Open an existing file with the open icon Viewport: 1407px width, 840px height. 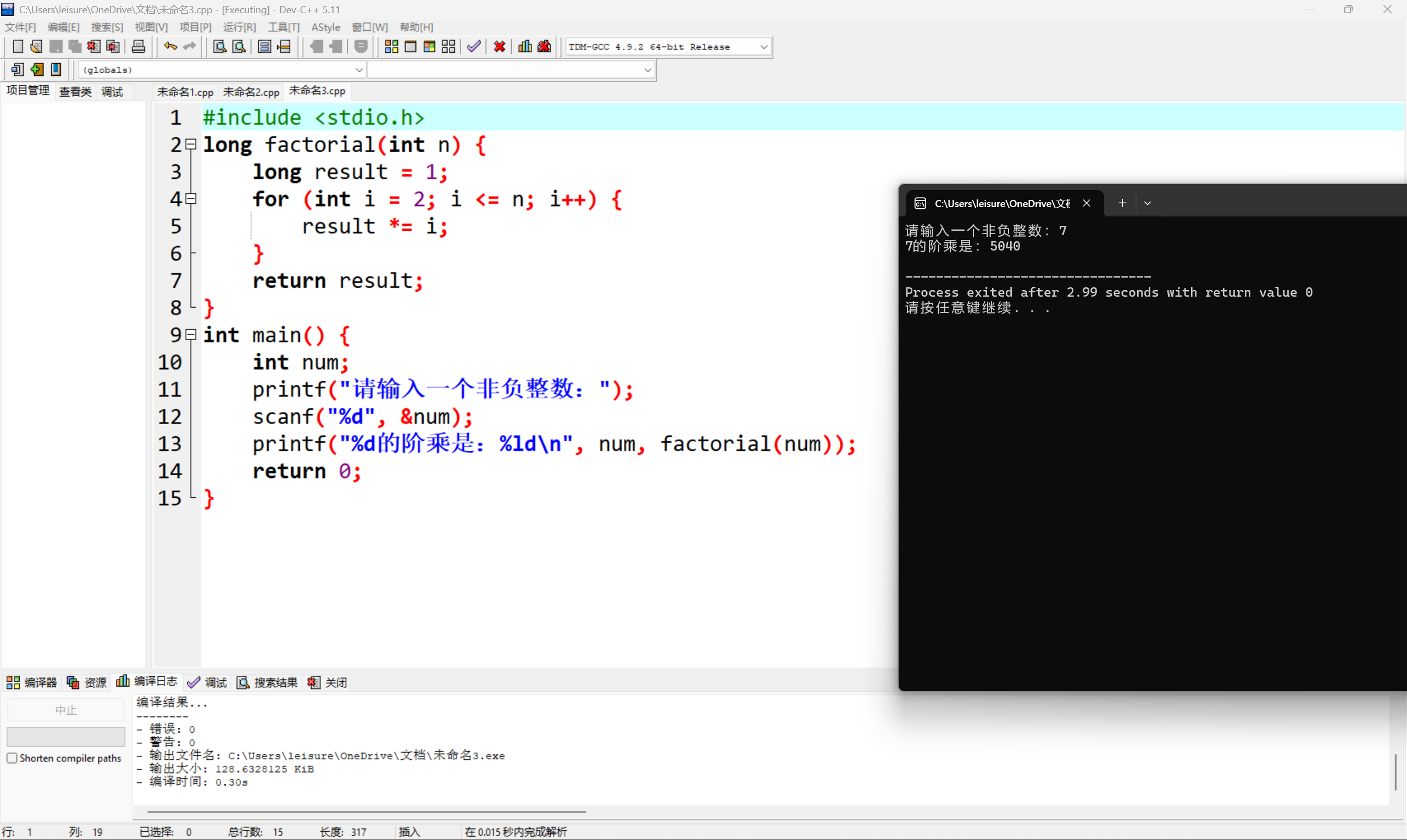[x=36, y=46]
